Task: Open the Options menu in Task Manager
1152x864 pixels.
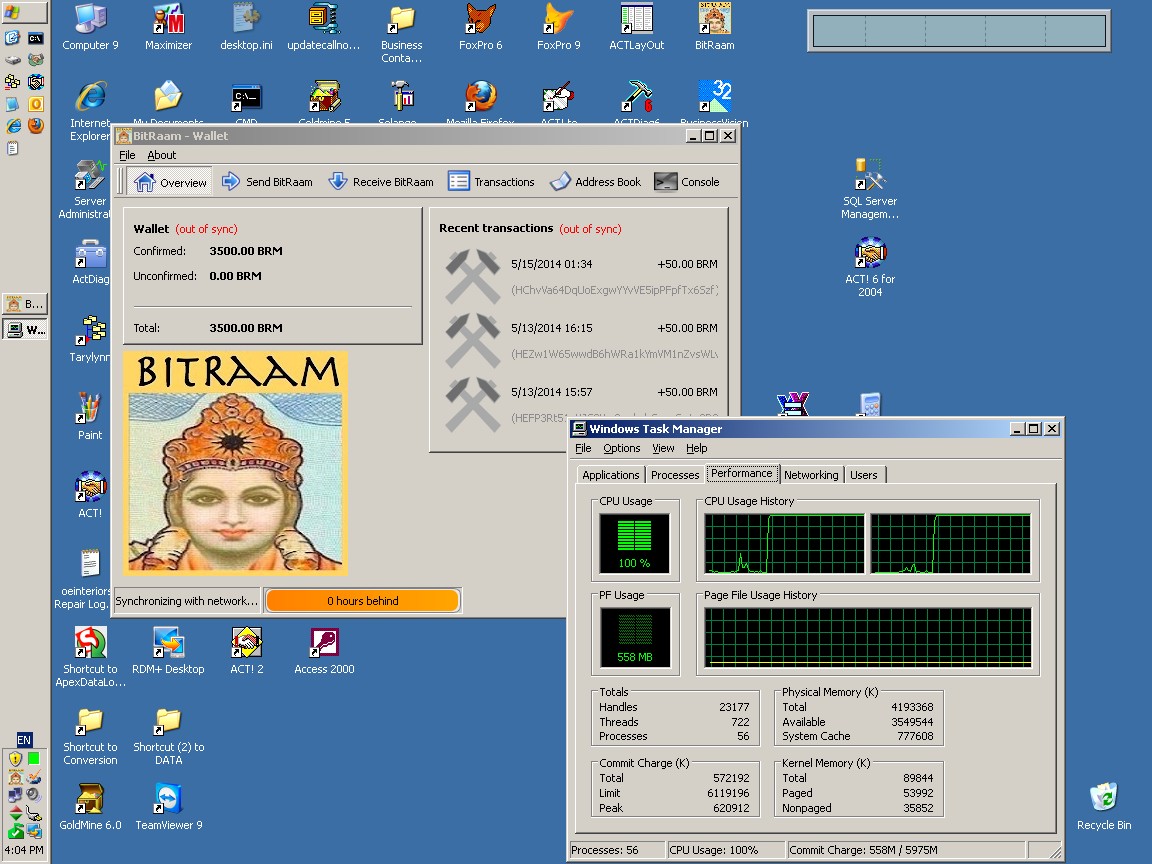Action: [622, 448]
